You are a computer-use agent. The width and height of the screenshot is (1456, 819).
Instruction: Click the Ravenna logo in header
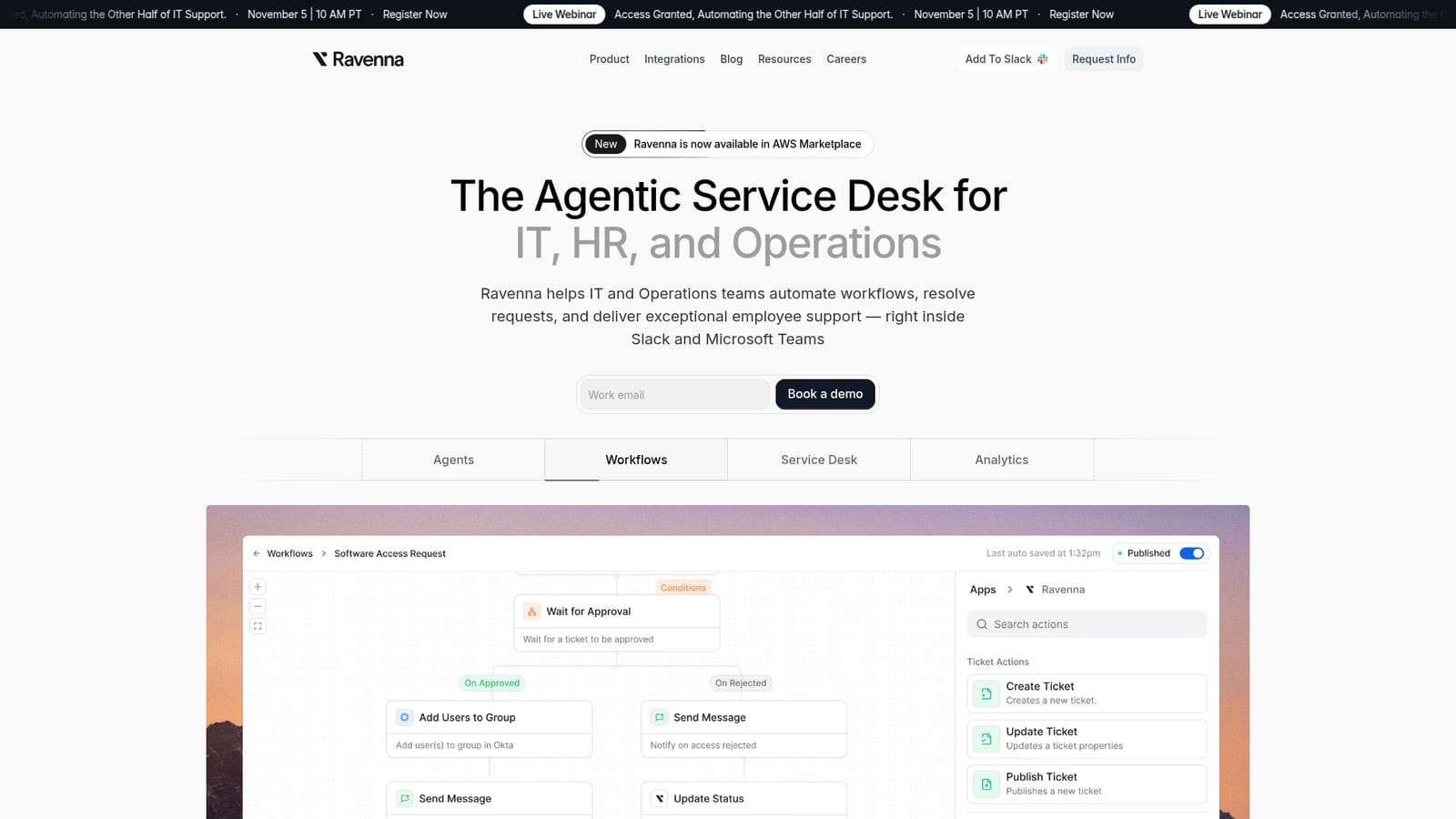(x=358, y=59)
